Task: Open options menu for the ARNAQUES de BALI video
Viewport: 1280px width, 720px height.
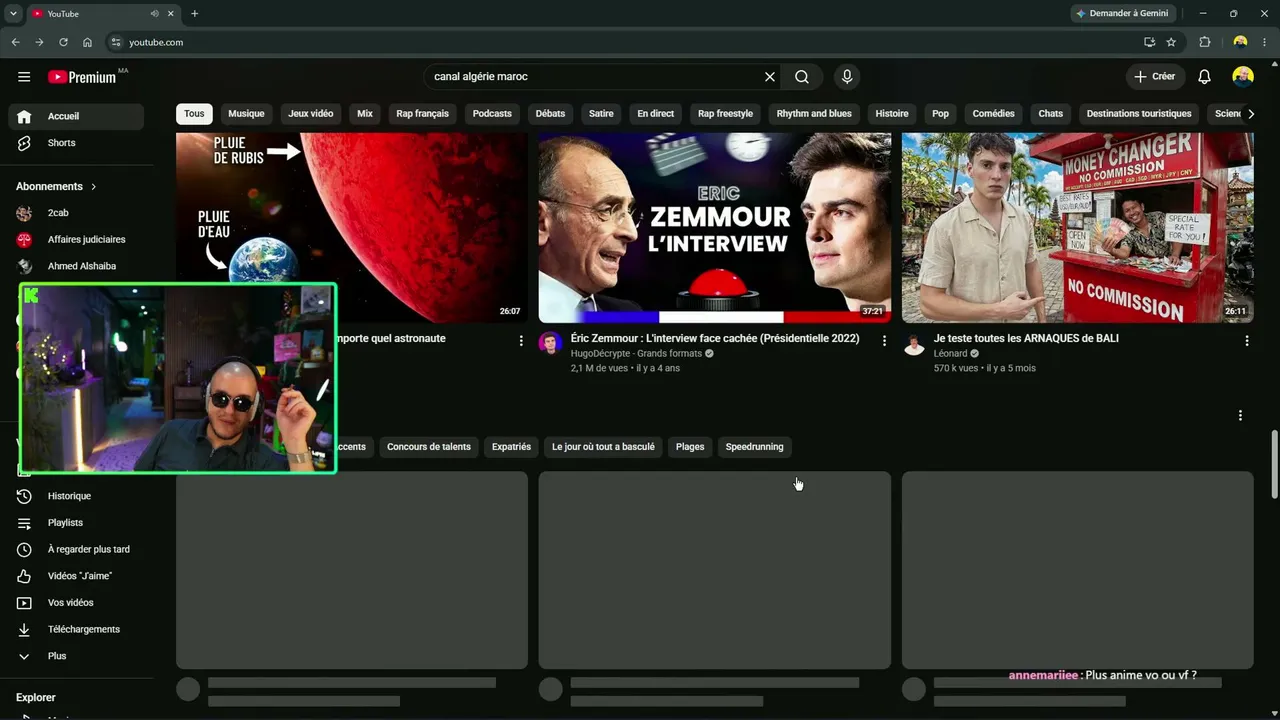Action: 1247,341
